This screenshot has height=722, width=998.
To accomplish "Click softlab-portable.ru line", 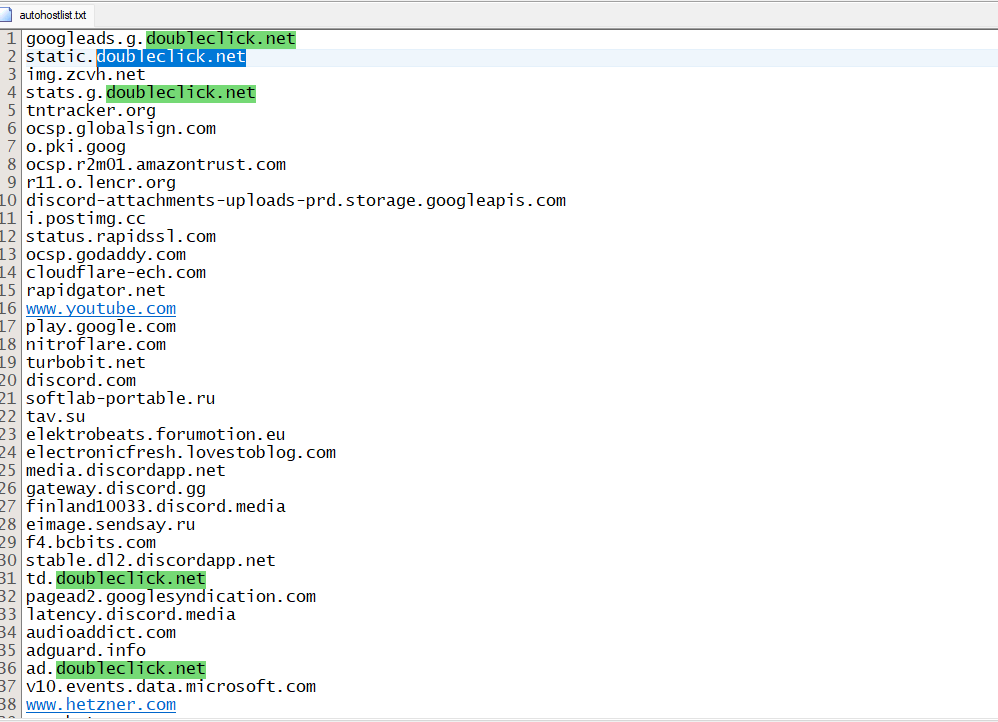I will (x=120, y=399).
